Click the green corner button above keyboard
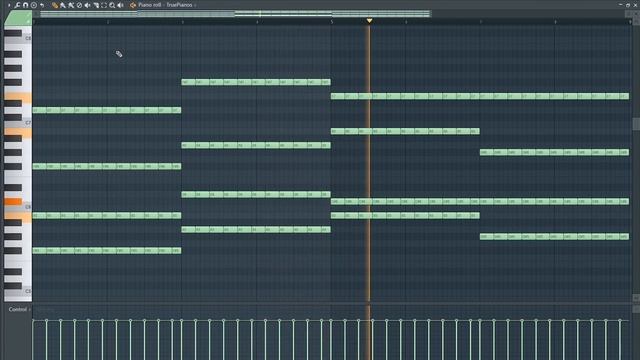The width and height of the screenshot is (640, 360). [x=18, y=19]
